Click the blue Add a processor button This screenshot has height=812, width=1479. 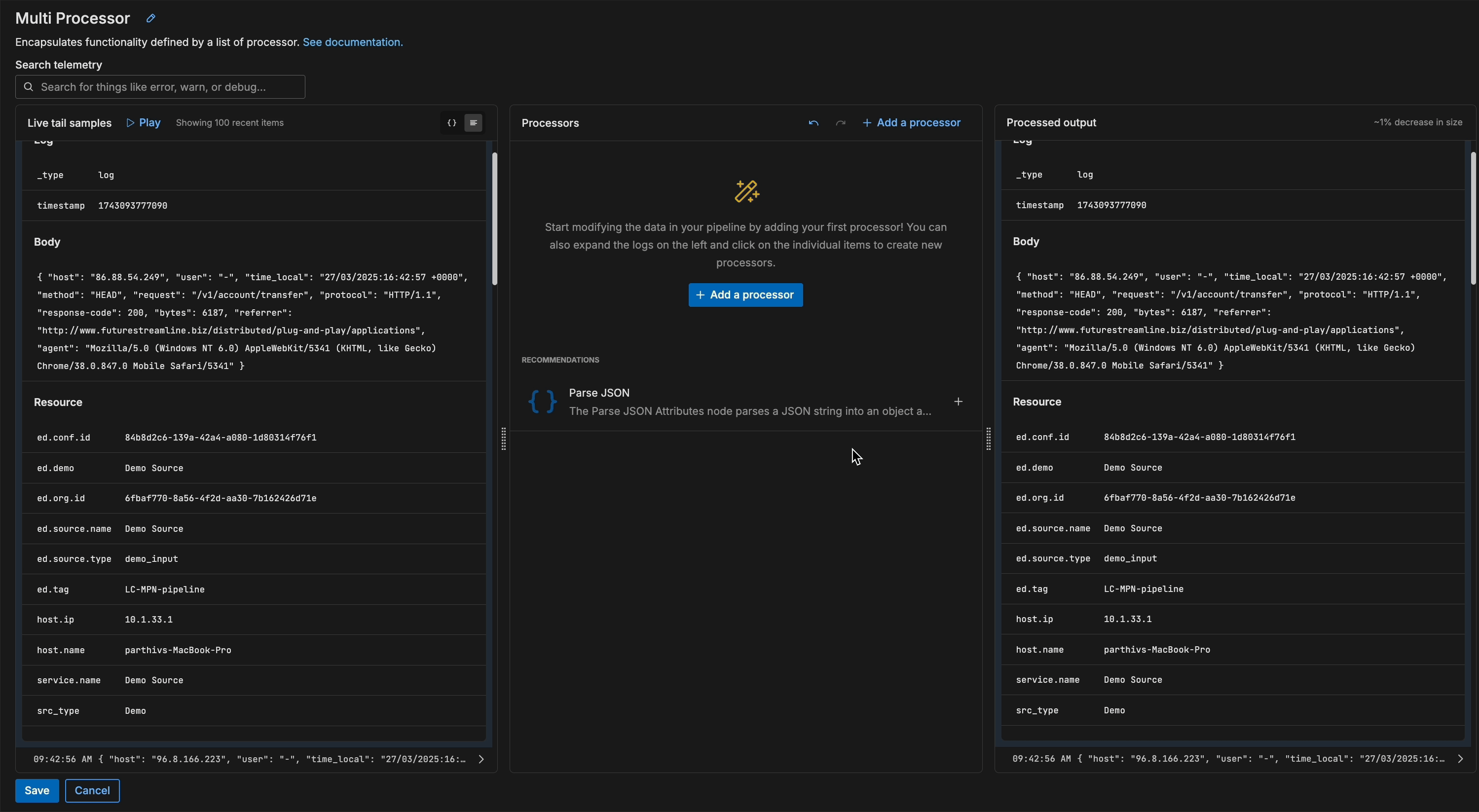coord(745,295)
